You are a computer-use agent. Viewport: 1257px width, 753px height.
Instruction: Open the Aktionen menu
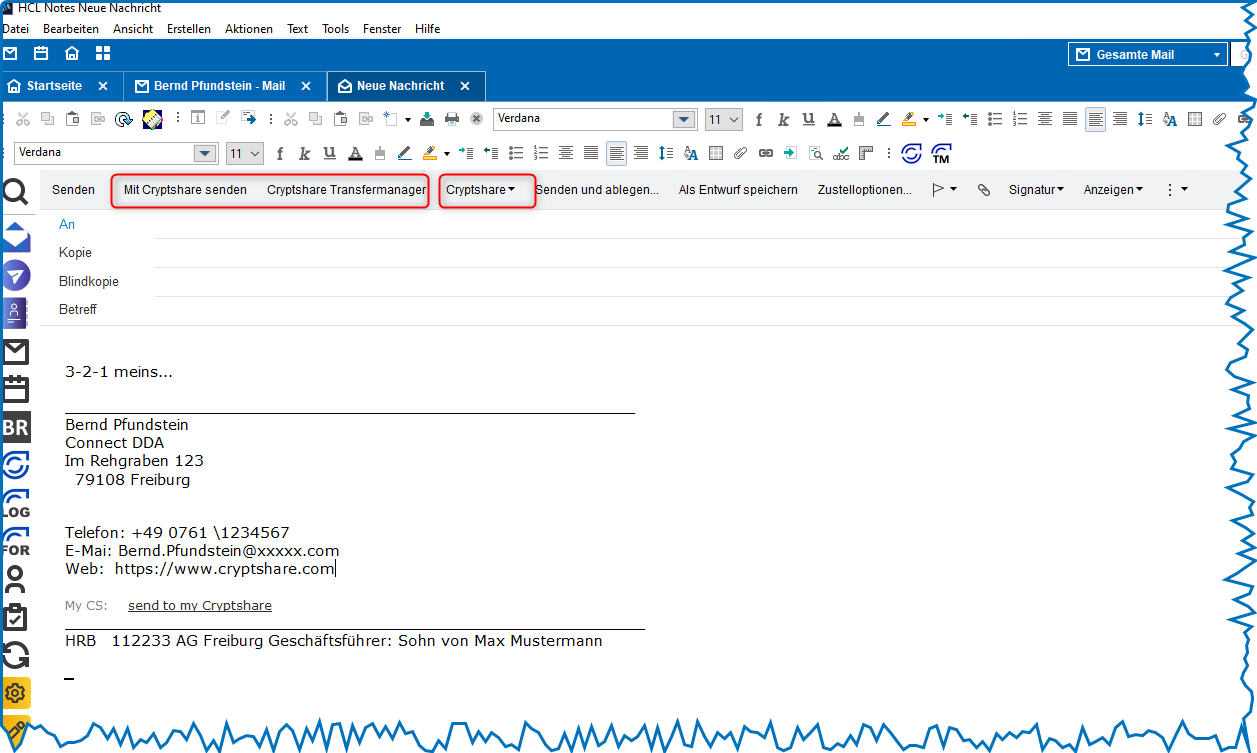tap(248, 29)
